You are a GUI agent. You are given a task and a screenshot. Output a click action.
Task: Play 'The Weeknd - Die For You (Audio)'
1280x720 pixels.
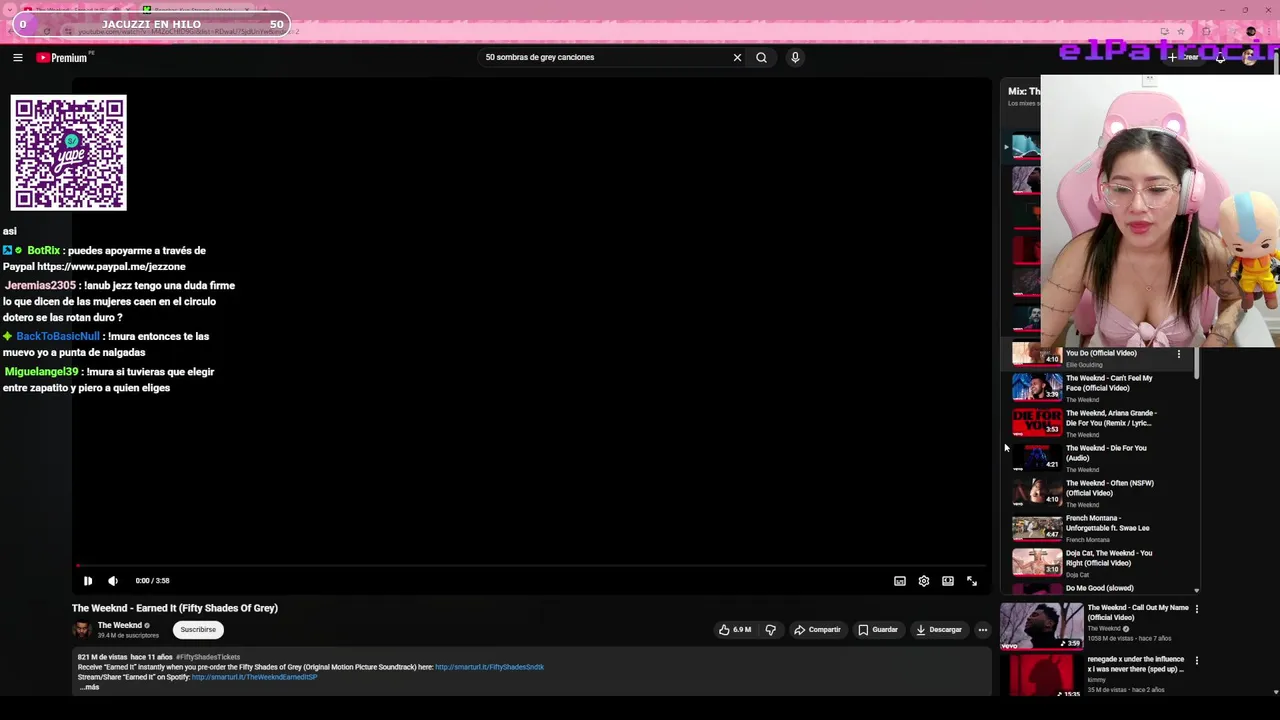(1106, 453)
